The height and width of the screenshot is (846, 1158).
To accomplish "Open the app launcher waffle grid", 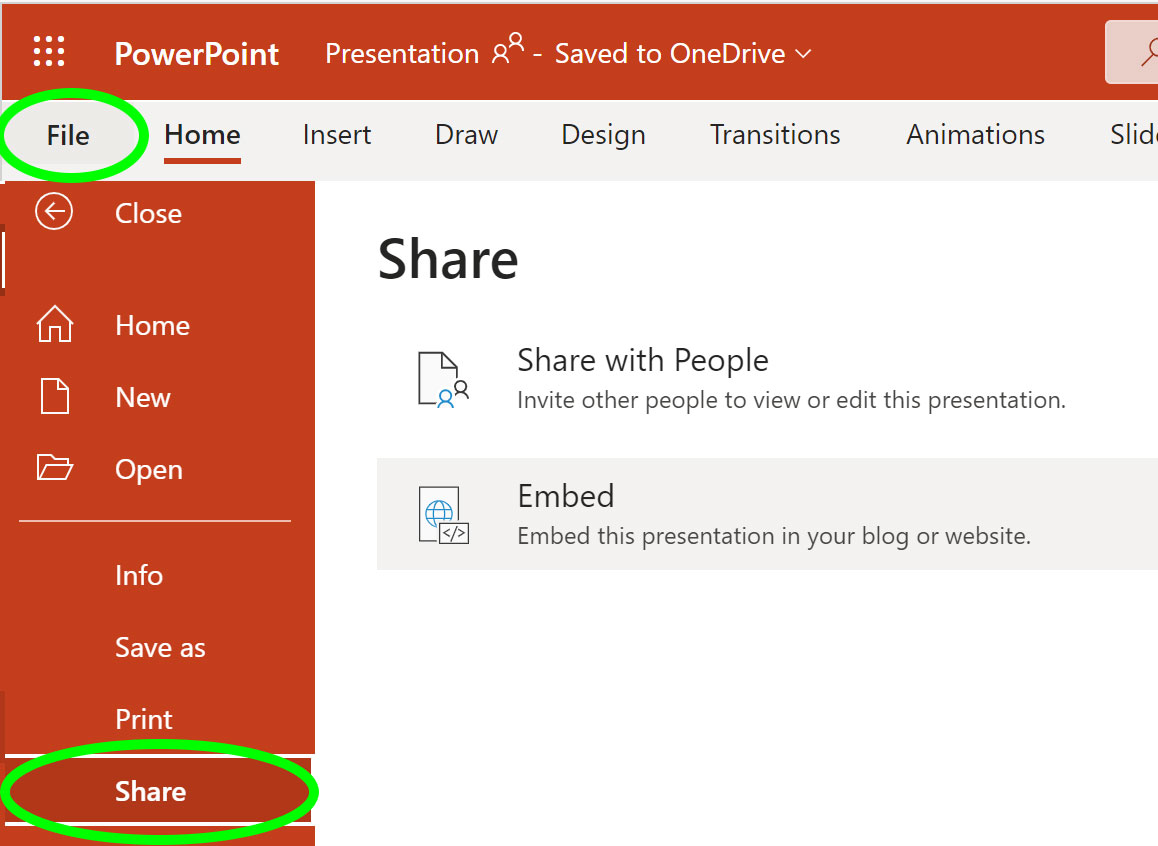I will [x=49, y=52].
